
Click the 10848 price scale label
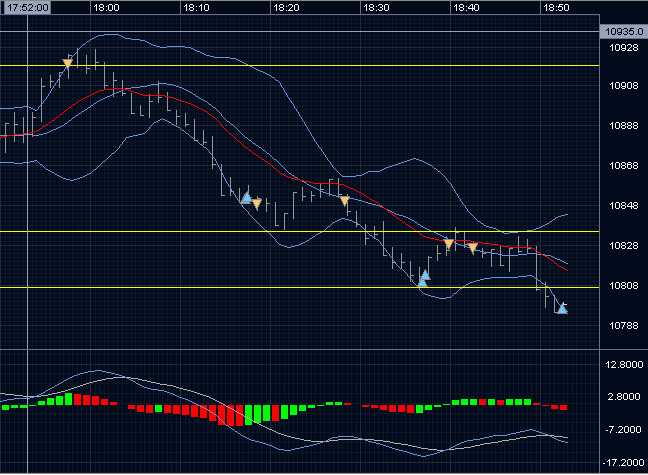(x=623, y=206)
